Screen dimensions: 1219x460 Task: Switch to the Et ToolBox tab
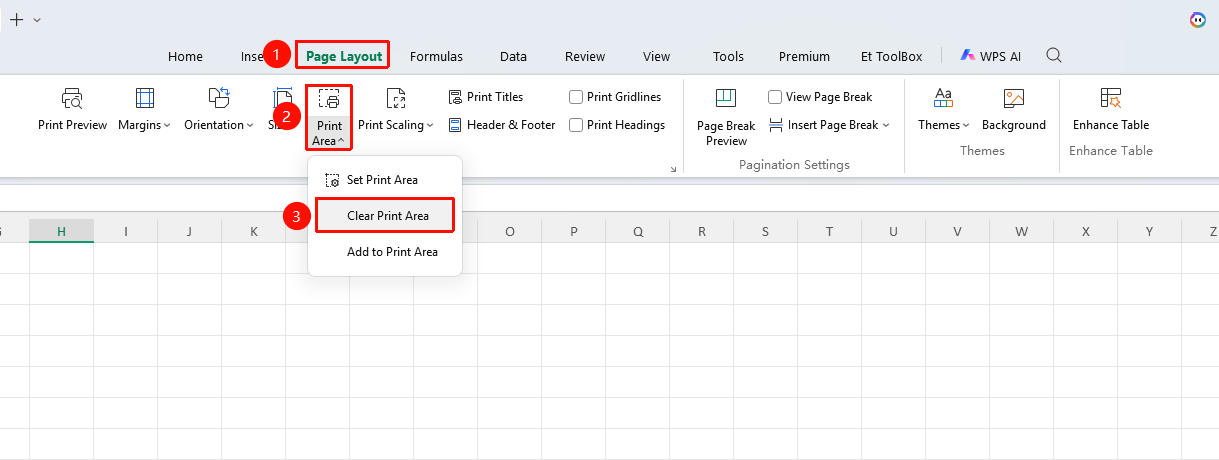point(891,56)
